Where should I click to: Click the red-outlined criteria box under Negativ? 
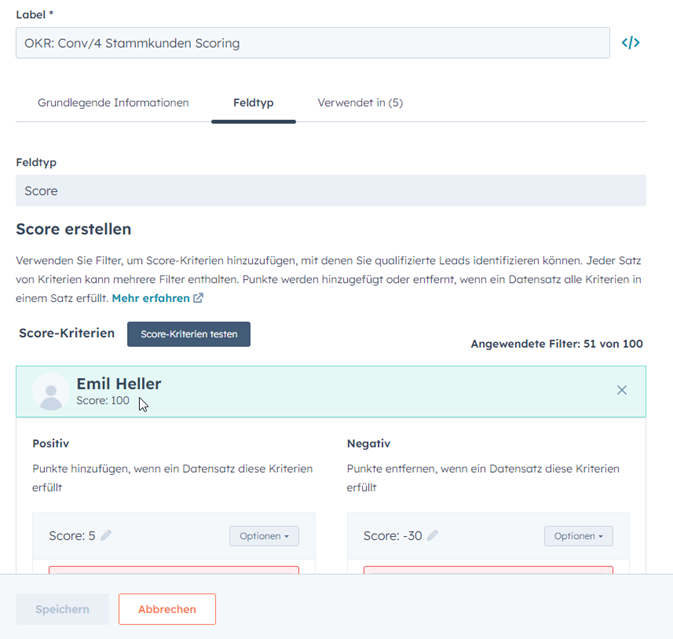(x=488, y=570)
